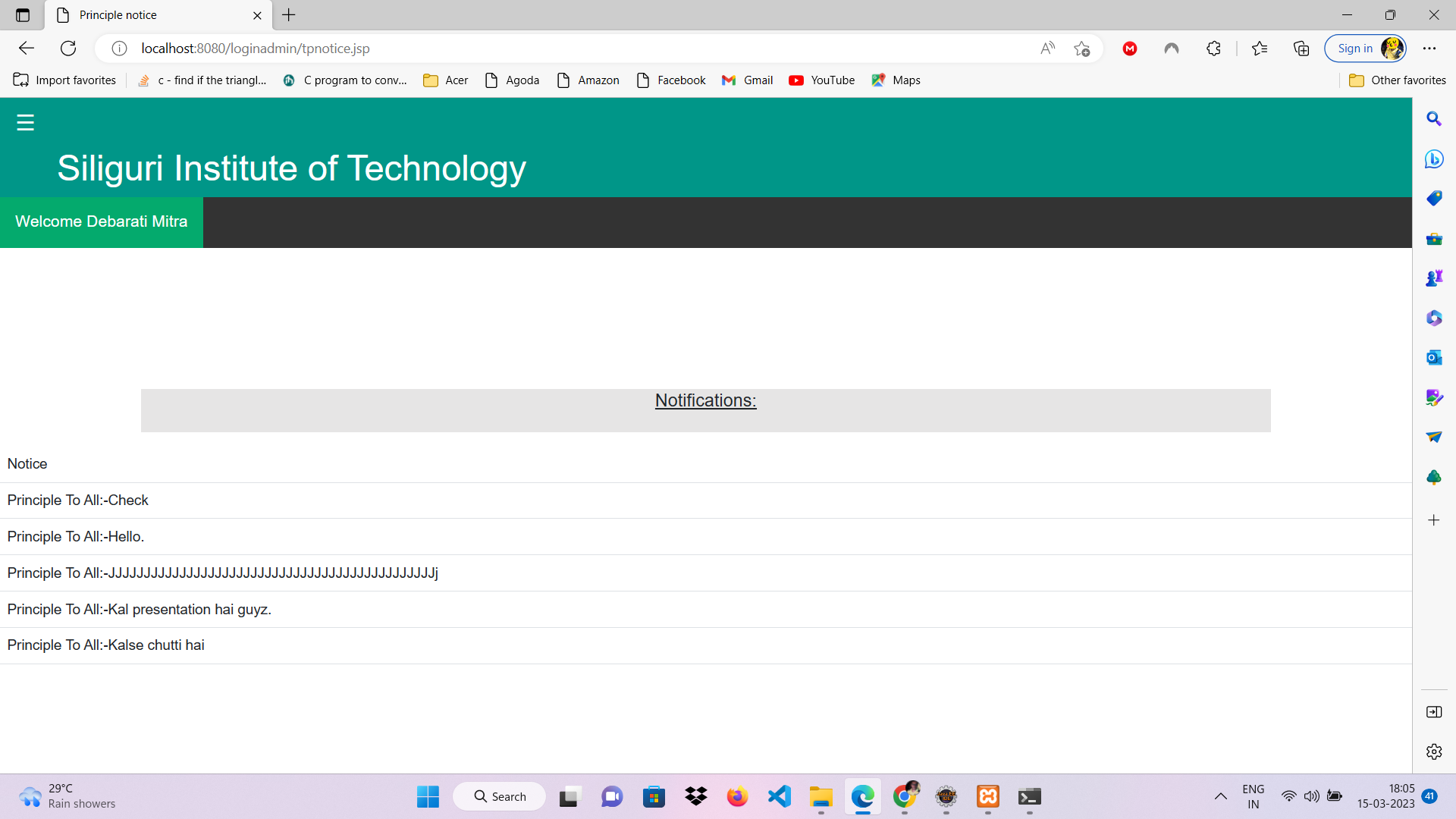The height and width of the screenshot is (819, 1456).
Task: Open the YouTube bookmark
Action: coord(821,80)
